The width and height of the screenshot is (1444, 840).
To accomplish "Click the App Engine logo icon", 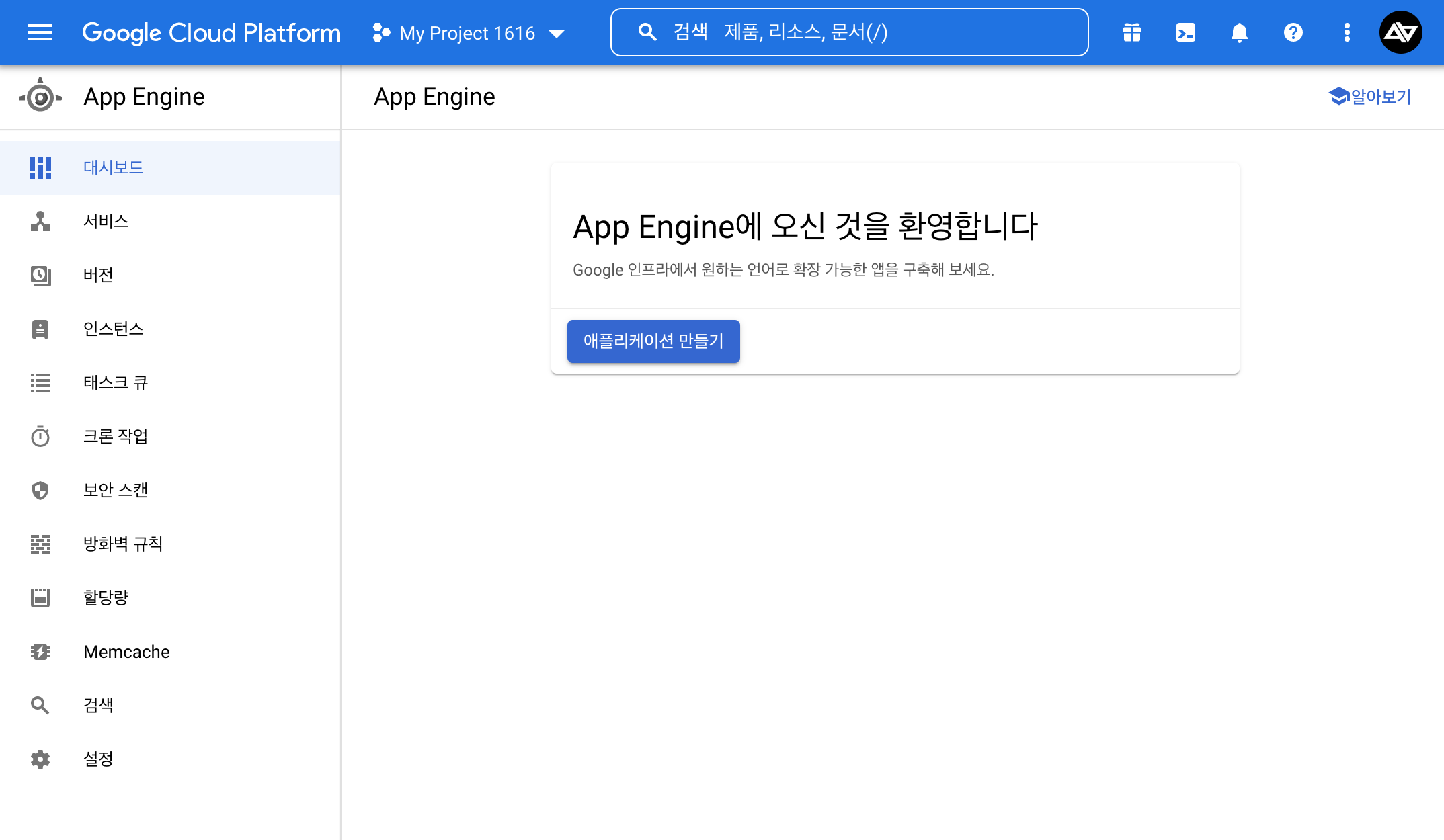I will pos(40,97).
